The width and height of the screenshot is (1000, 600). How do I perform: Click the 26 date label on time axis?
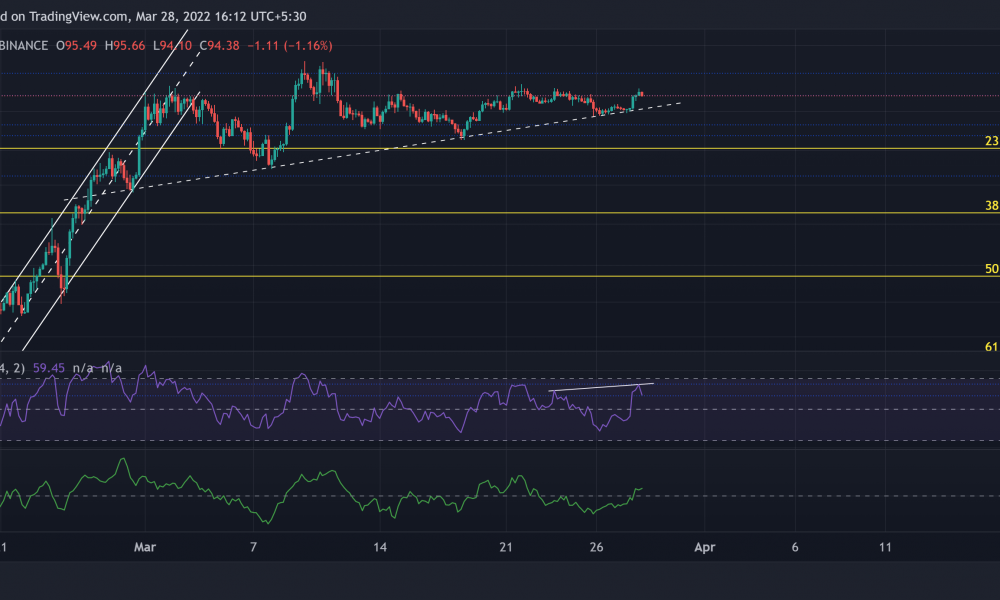pyautogui.click(x=596, y=547)
